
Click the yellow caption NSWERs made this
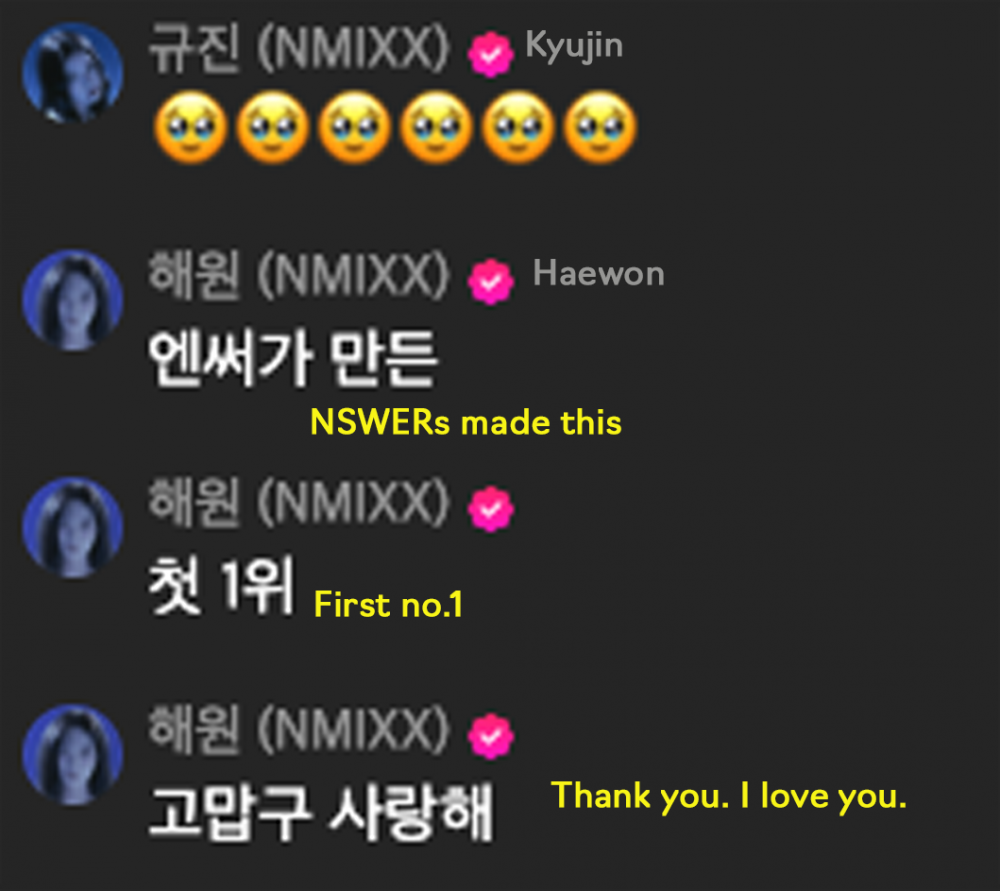466,422
